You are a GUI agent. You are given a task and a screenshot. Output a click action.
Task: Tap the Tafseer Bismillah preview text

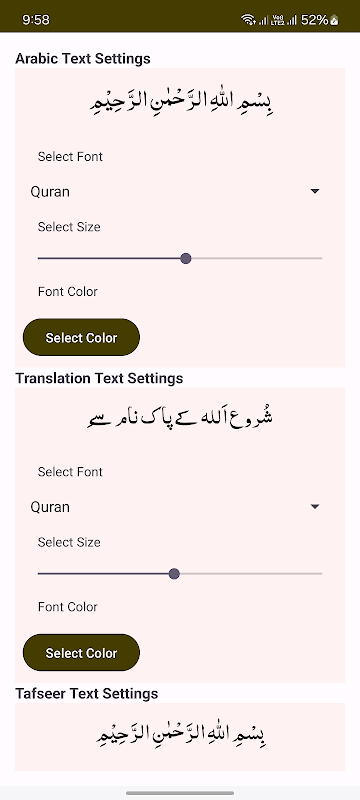[x=180, y=734]
